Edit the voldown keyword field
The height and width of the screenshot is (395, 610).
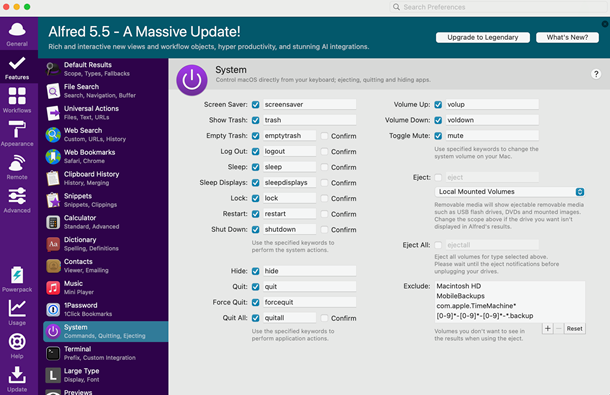tap(492, 120)
